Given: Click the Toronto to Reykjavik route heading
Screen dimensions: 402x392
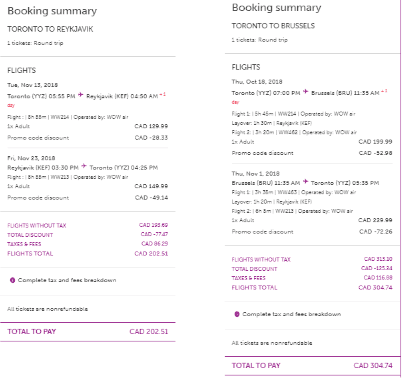Looking at the screenshot, I should click(x=50, y=29).
